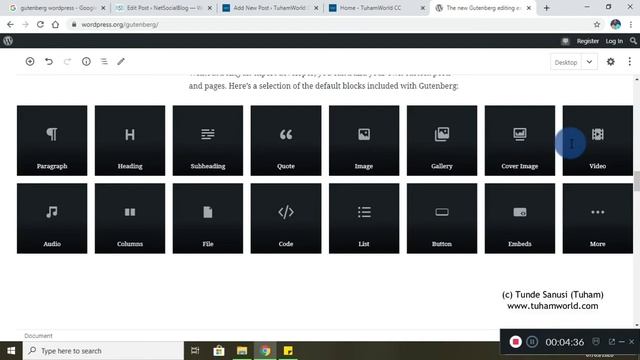The height and width of the screenshot is (360, 640).
Task: Open the More block tile
Action: click(x=598, y=218)
